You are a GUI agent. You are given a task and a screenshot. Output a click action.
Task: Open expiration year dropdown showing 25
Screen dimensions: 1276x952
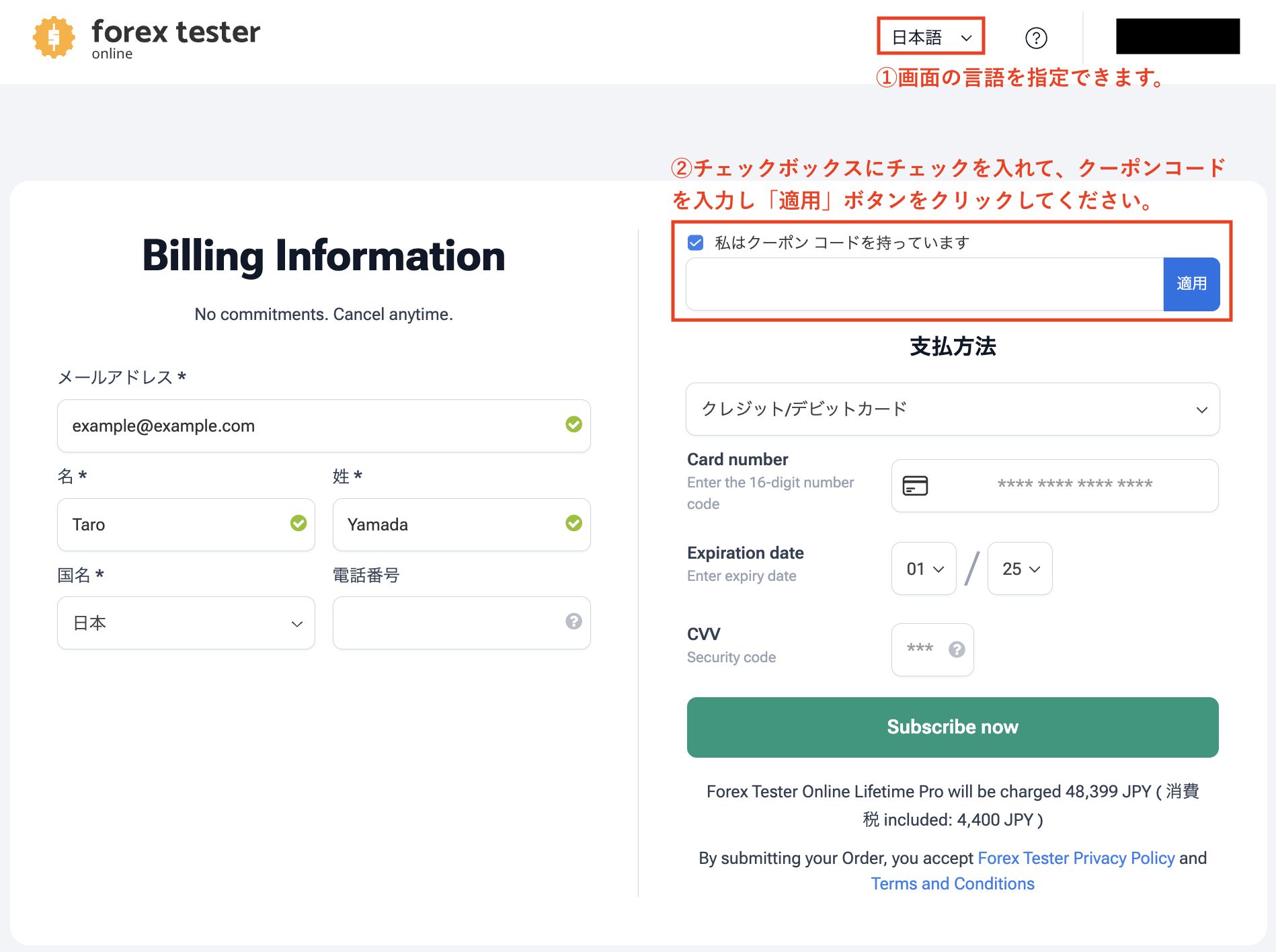pyautogui.click(x=1019, y=569)
